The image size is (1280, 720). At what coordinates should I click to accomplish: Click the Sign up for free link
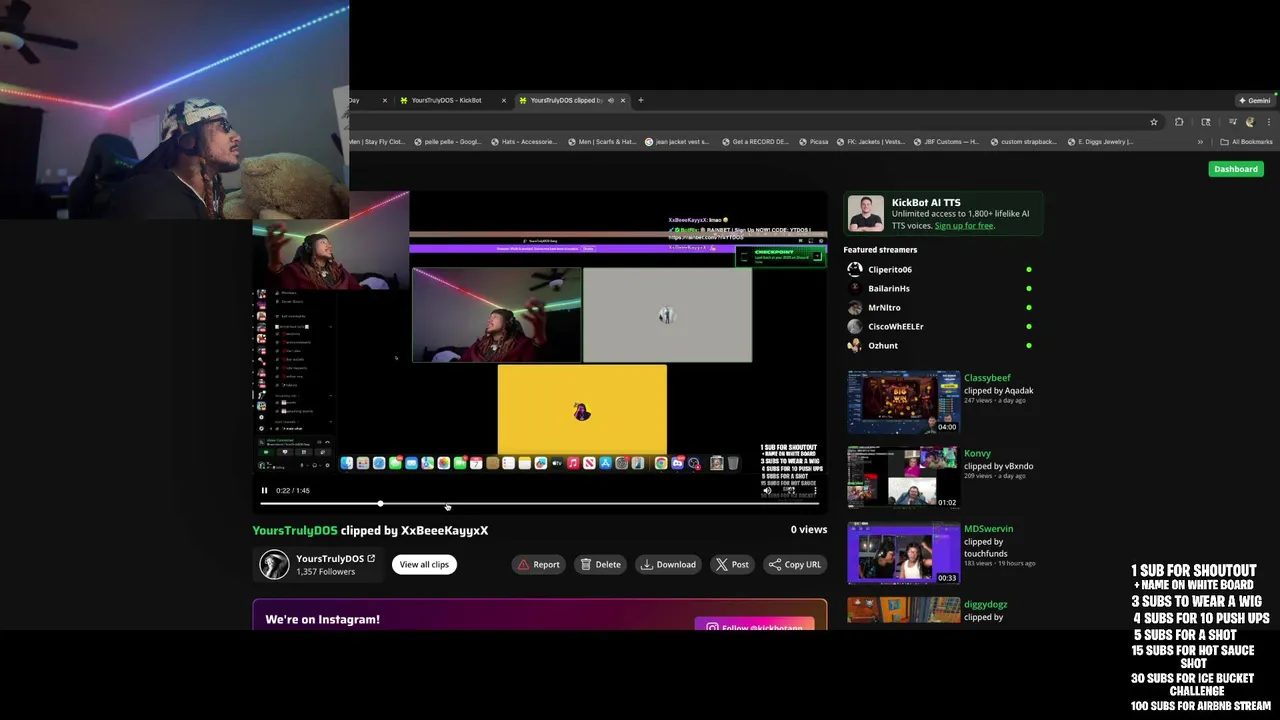pyautogui.click(x=964, y=226)
